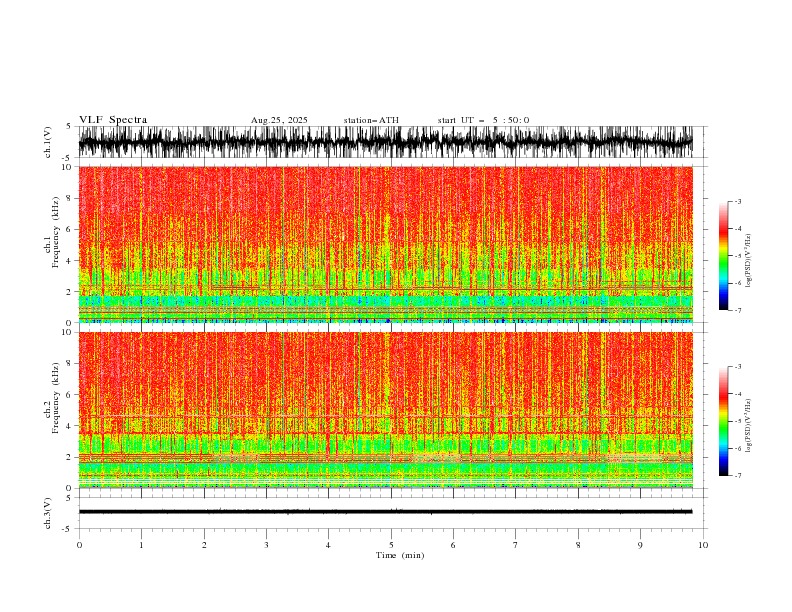
Task: Click the time axis tick label "5"
Action: pyautogui.click(x=391, y=545)
